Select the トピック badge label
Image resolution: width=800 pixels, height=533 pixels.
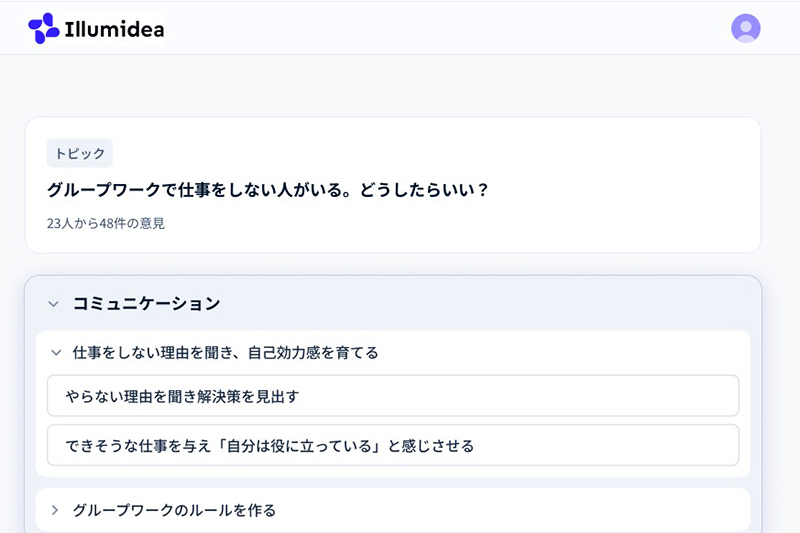pos(80,153)
